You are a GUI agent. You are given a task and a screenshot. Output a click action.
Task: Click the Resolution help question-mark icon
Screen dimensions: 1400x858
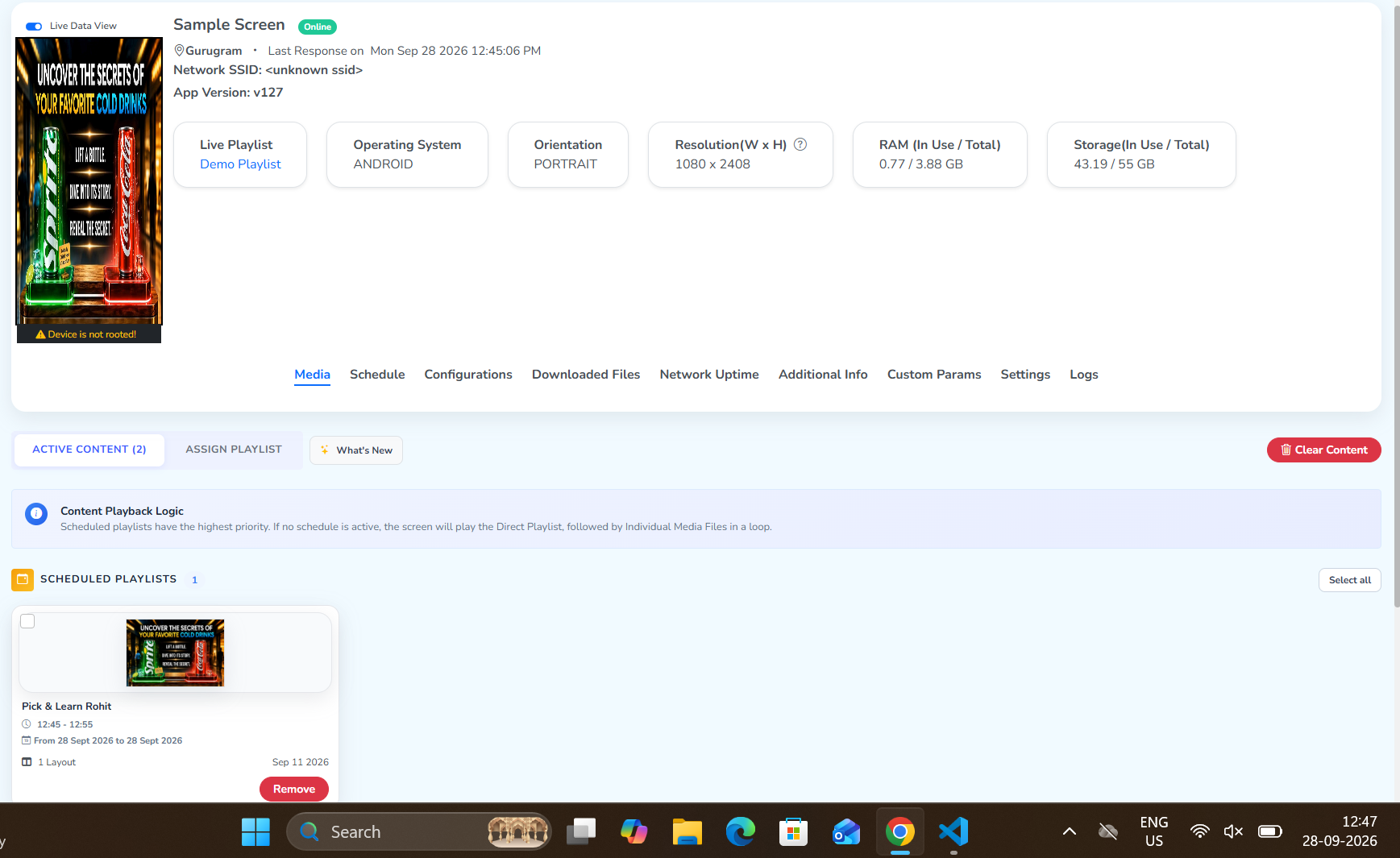pyautogui.click(x=800, y=144)
